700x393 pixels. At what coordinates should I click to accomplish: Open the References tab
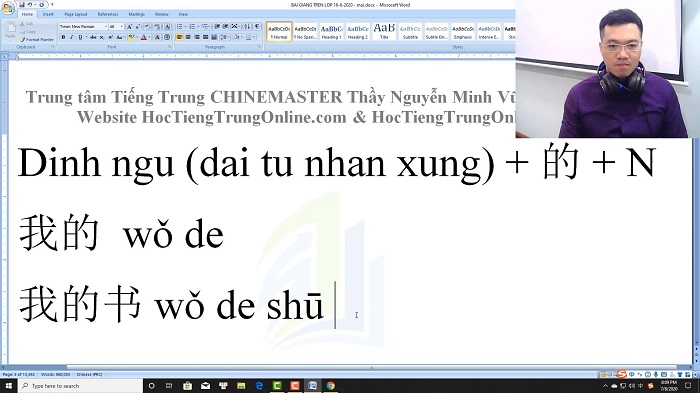(108, 14)
